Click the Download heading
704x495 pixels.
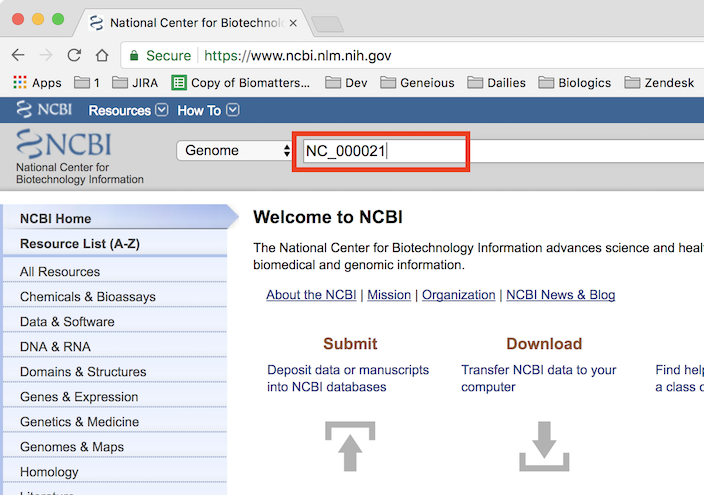pyautogui.click(x=544, y=344)
